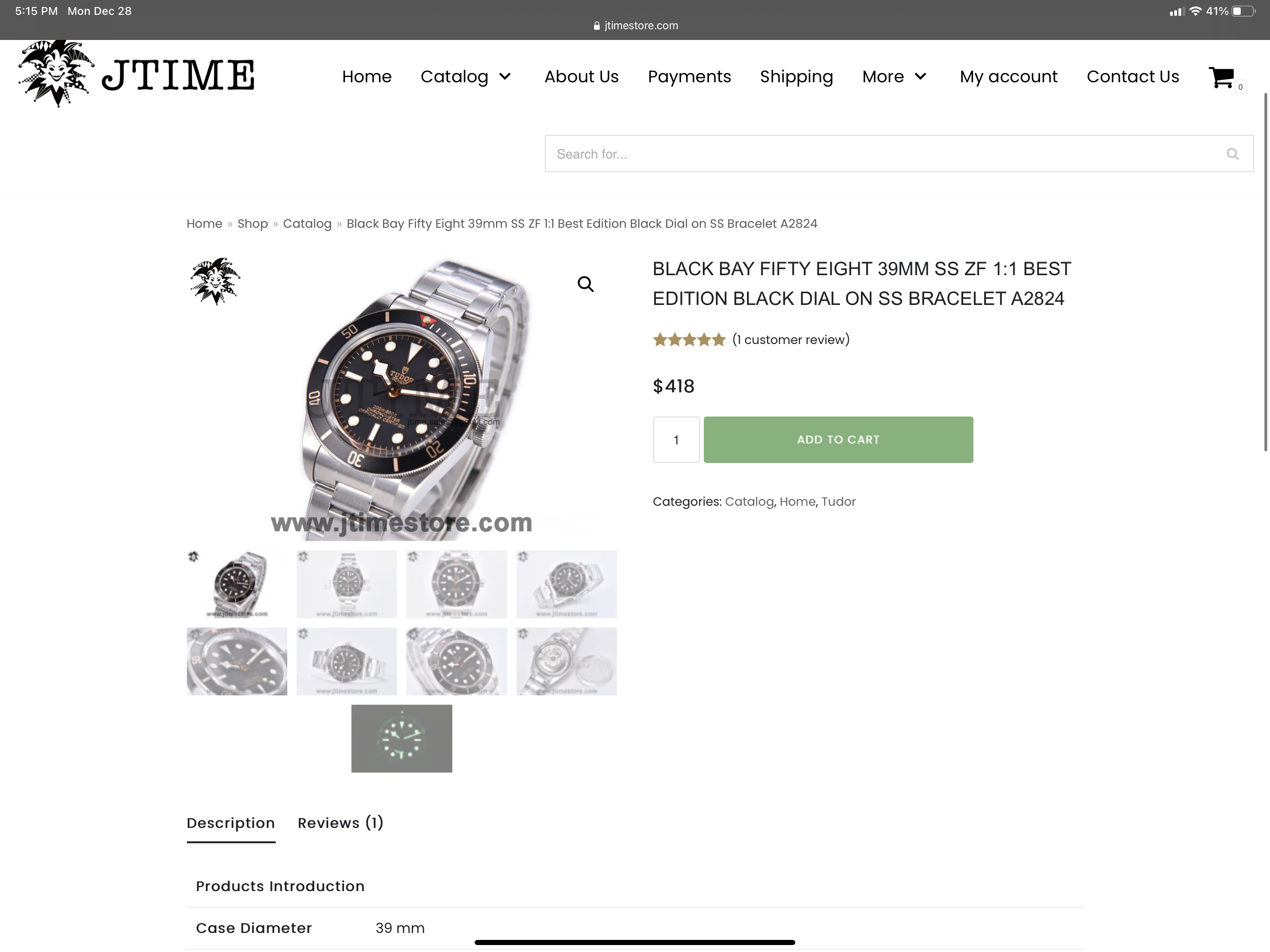
Task: Open the Tudor category link
Action: (838, 501)
